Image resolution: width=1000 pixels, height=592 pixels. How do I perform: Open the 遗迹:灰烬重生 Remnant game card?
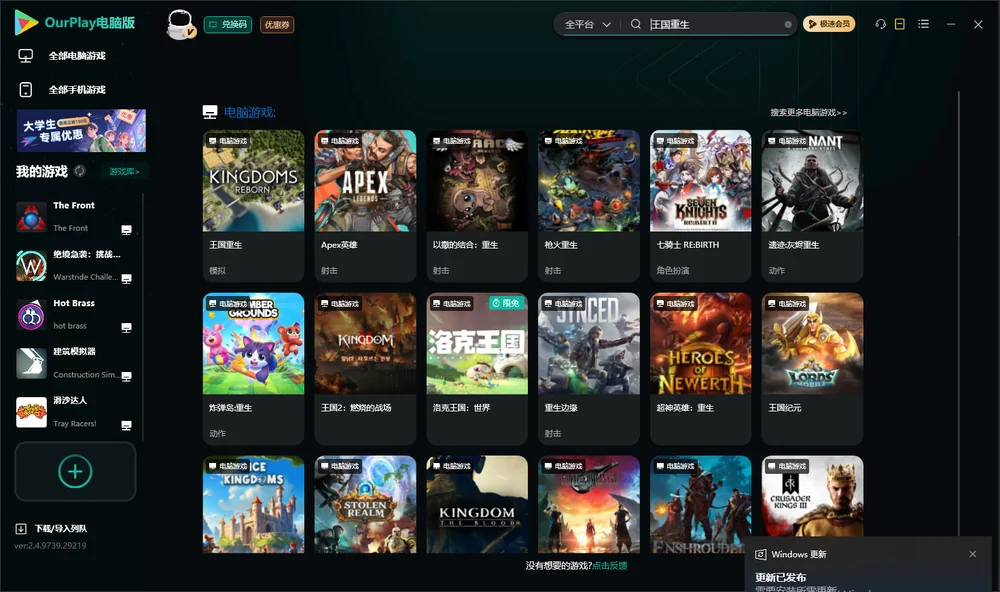point(812,205)
